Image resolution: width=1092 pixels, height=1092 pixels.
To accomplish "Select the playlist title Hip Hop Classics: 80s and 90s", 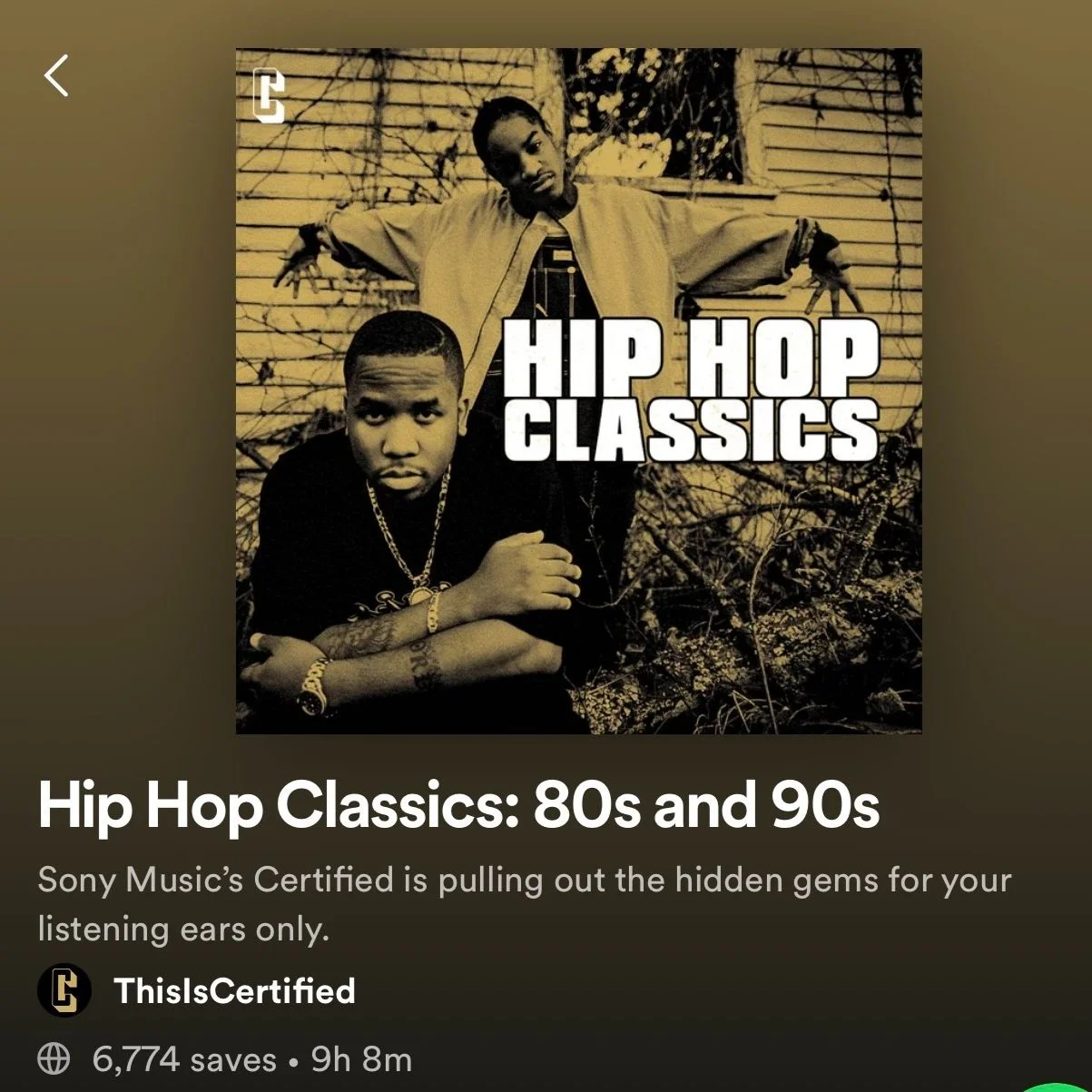I will click(459, 805).
